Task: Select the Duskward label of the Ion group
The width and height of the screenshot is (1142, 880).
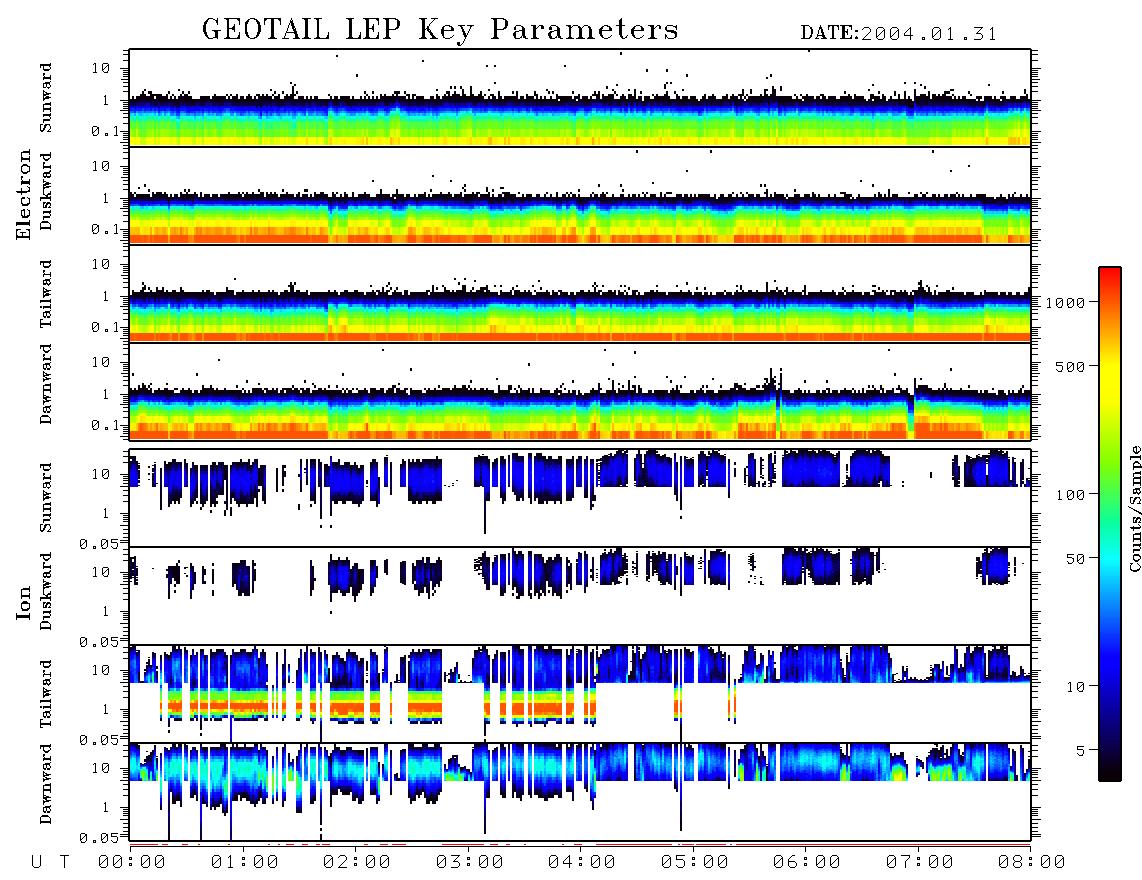Action: 47,591
